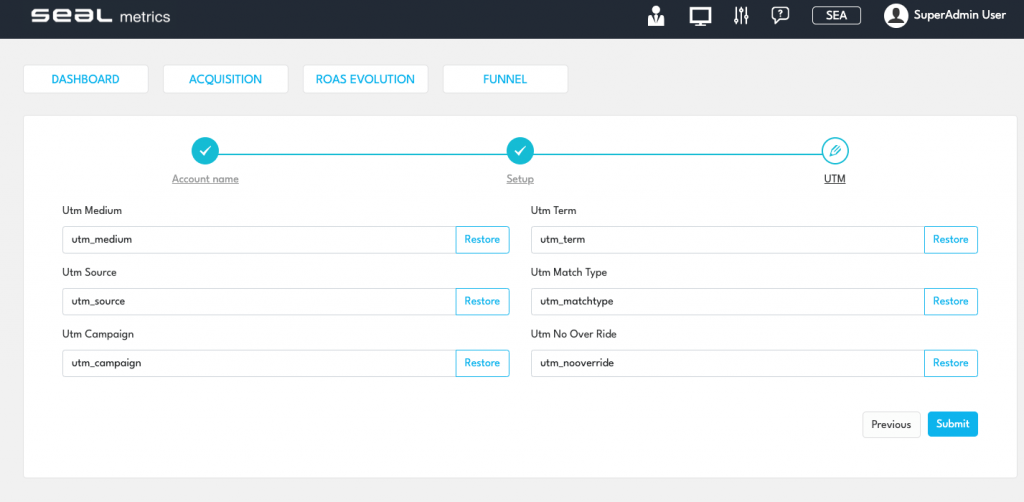Click the SuperAdmin user avatar icon
Viewport: 1024px width, 502px height.
point(896,16)
